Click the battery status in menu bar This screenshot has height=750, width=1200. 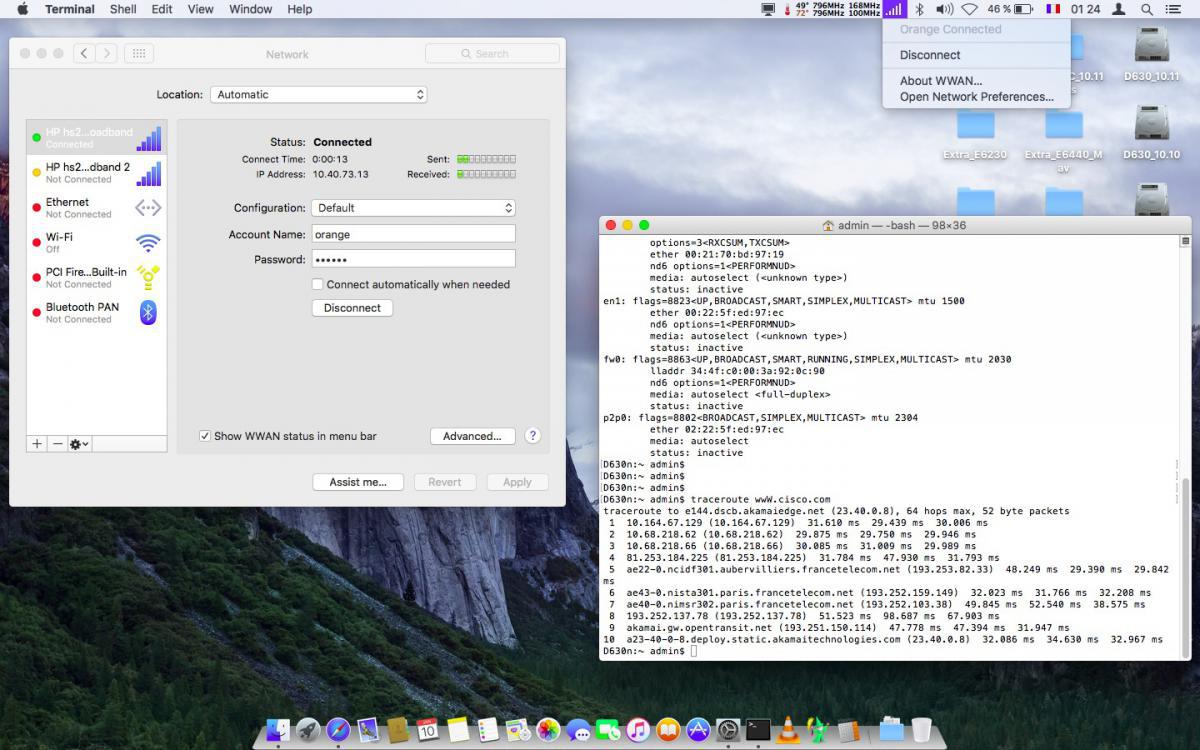1010,9
